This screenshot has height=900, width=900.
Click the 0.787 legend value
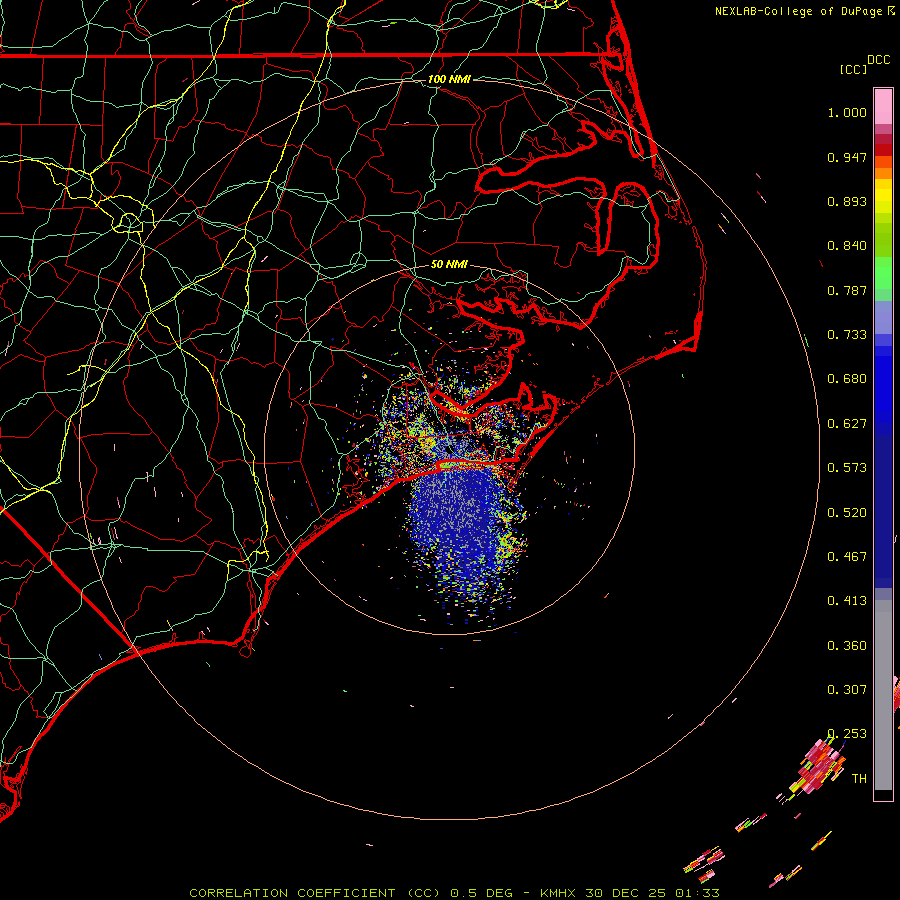(847, 290)
